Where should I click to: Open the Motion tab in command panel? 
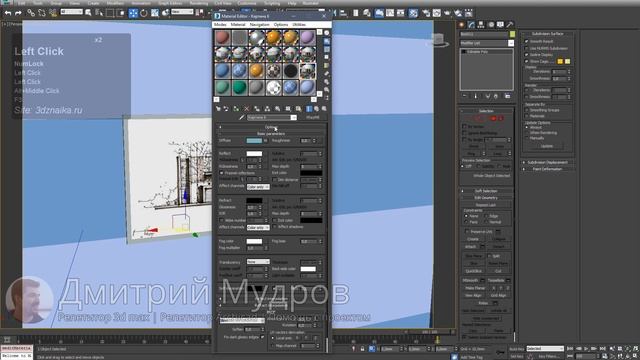[x=491, y=25]
